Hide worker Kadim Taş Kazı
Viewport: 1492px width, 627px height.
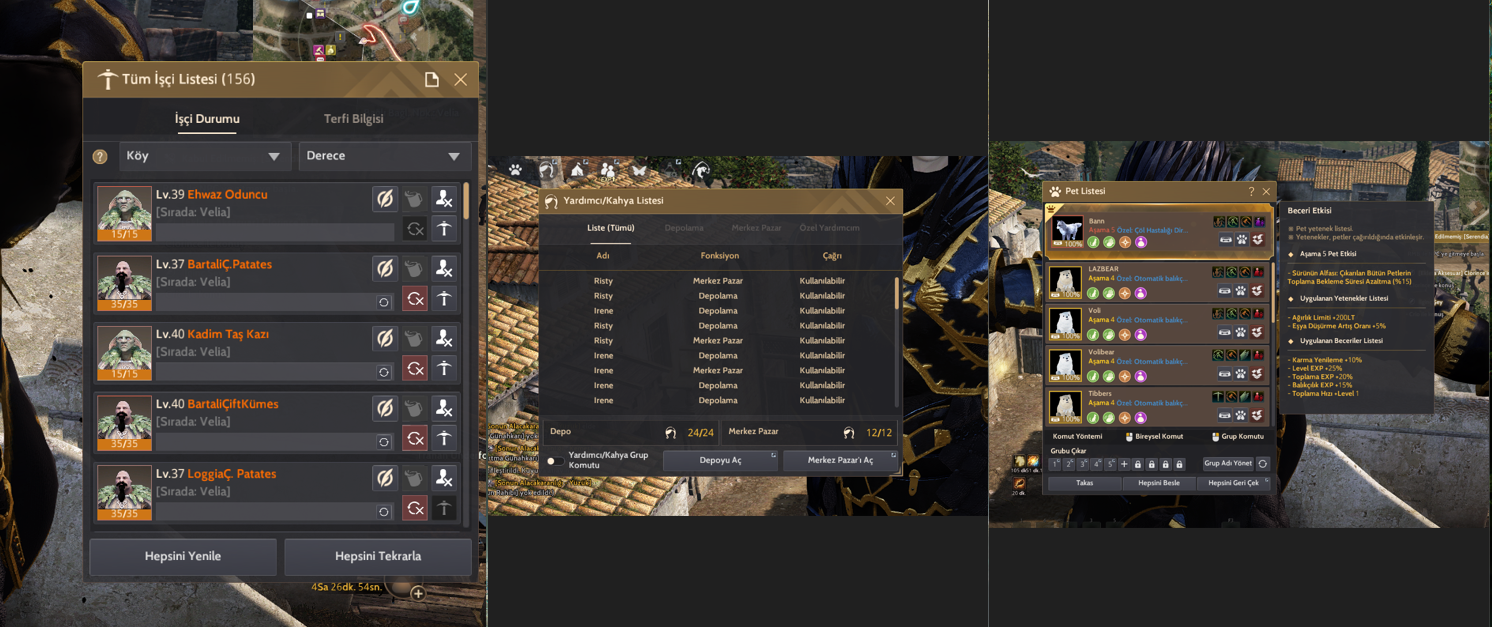(385, 338)
